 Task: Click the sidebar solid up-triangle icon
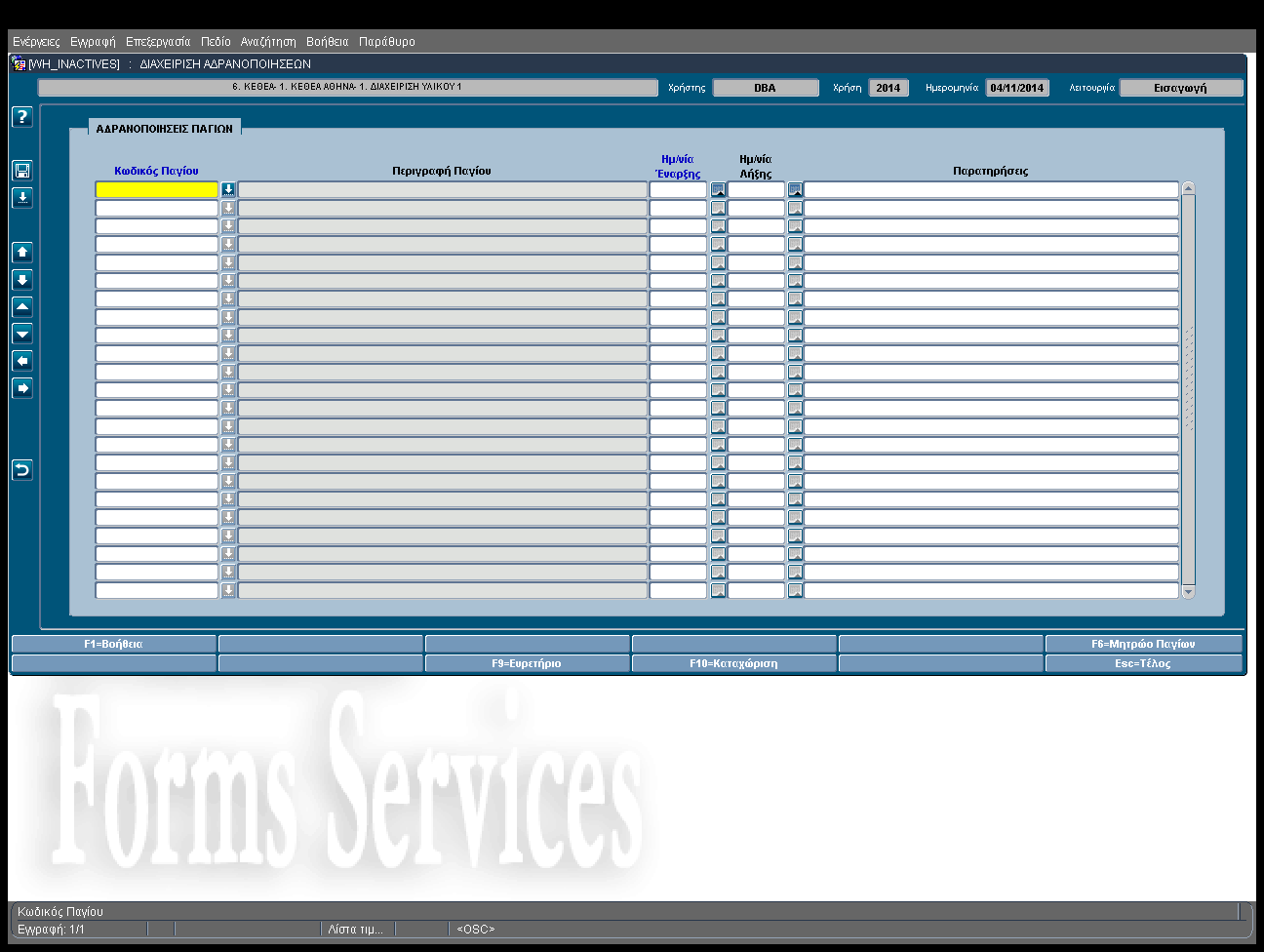pos(21,306)
